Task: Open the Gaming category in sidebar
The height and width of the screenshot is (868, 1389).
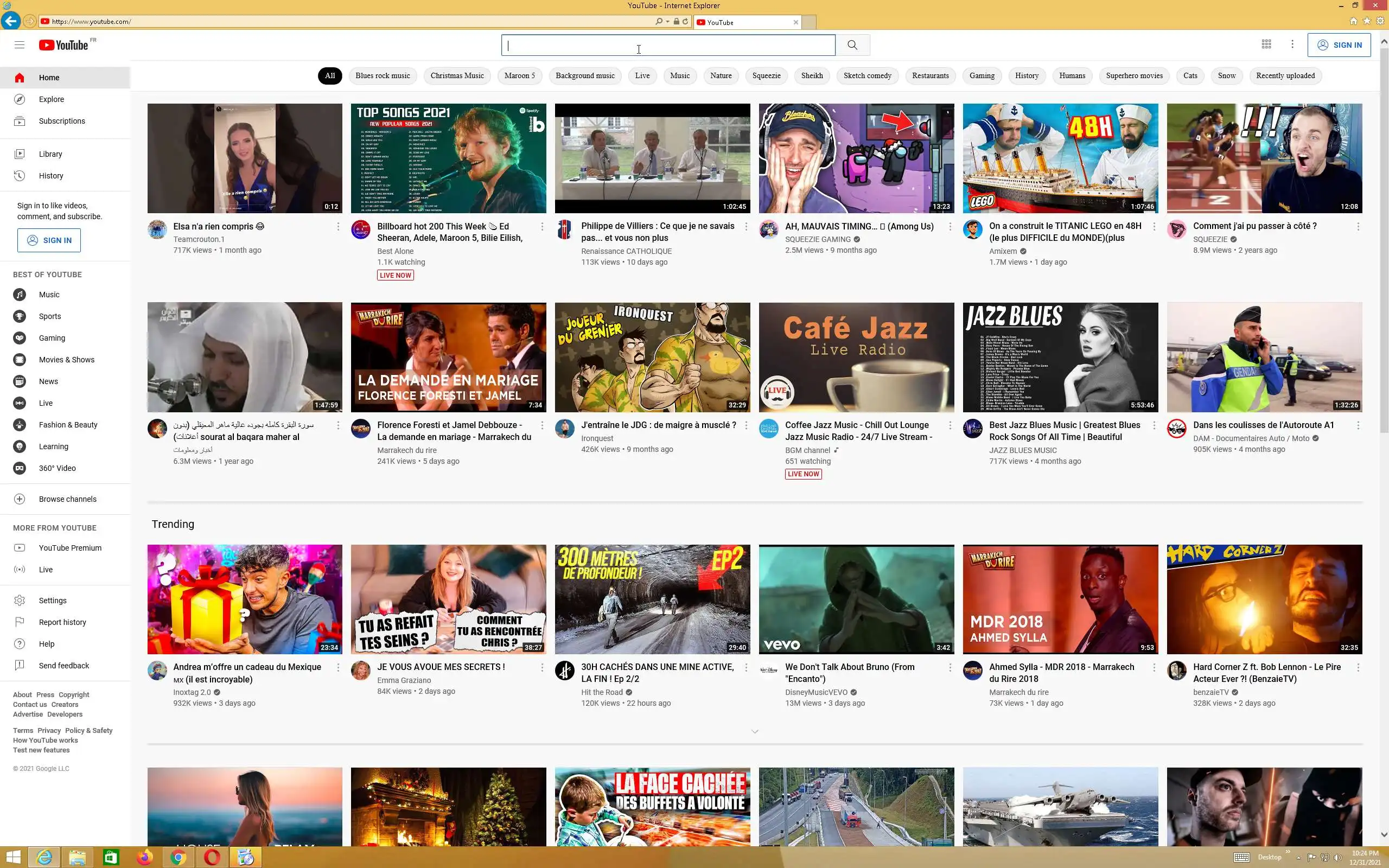Action: coord(52,338)
